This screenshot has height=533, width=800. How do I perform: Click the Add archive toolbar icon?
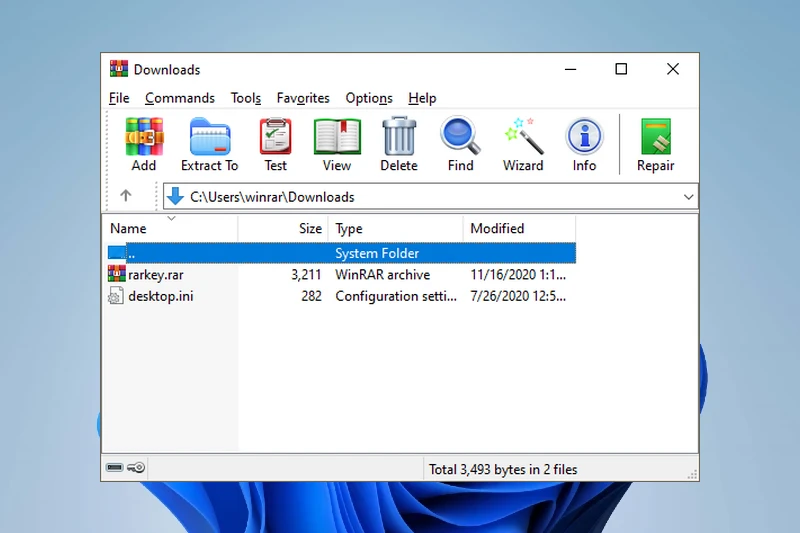click(x=144, y=136)
